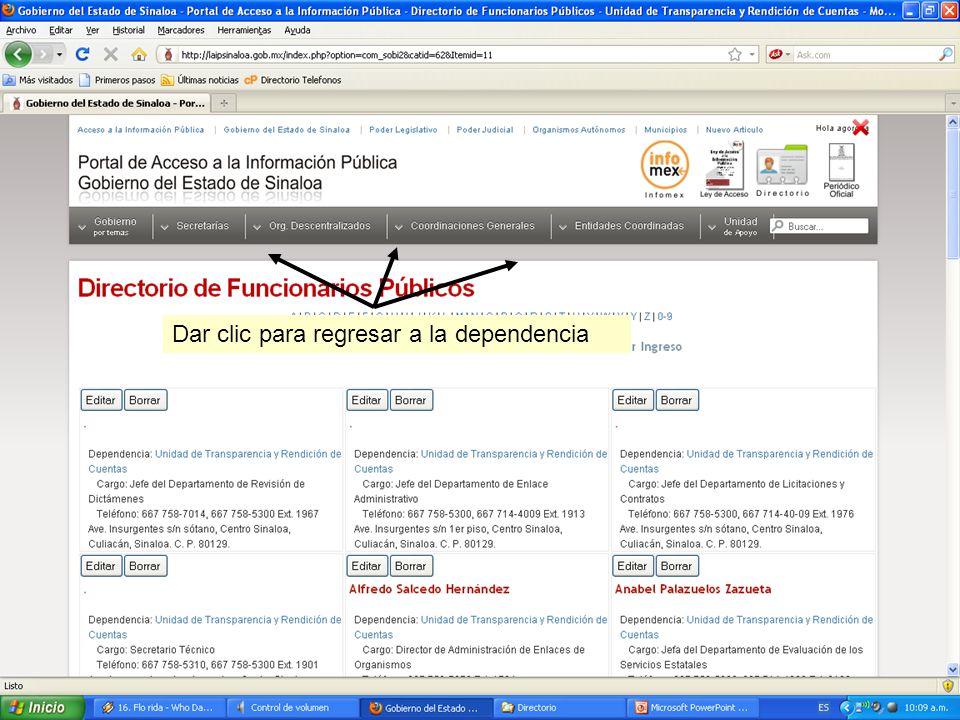Click the Z letter filter link

point(647,317)
